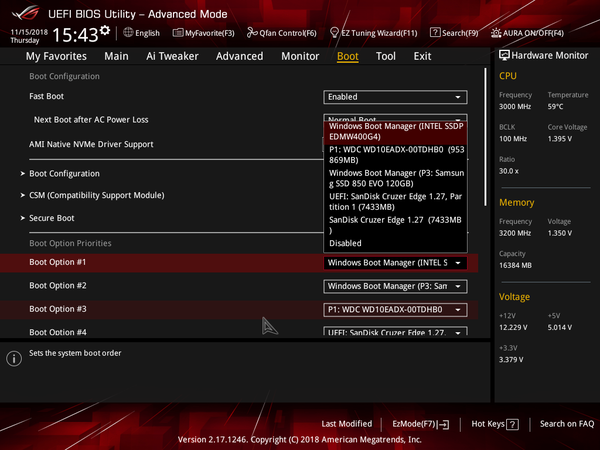The height and width of the screenshot is (450, 600).
Task: Open the Boot Option #2 dropdown
Action: click(395, 286)
